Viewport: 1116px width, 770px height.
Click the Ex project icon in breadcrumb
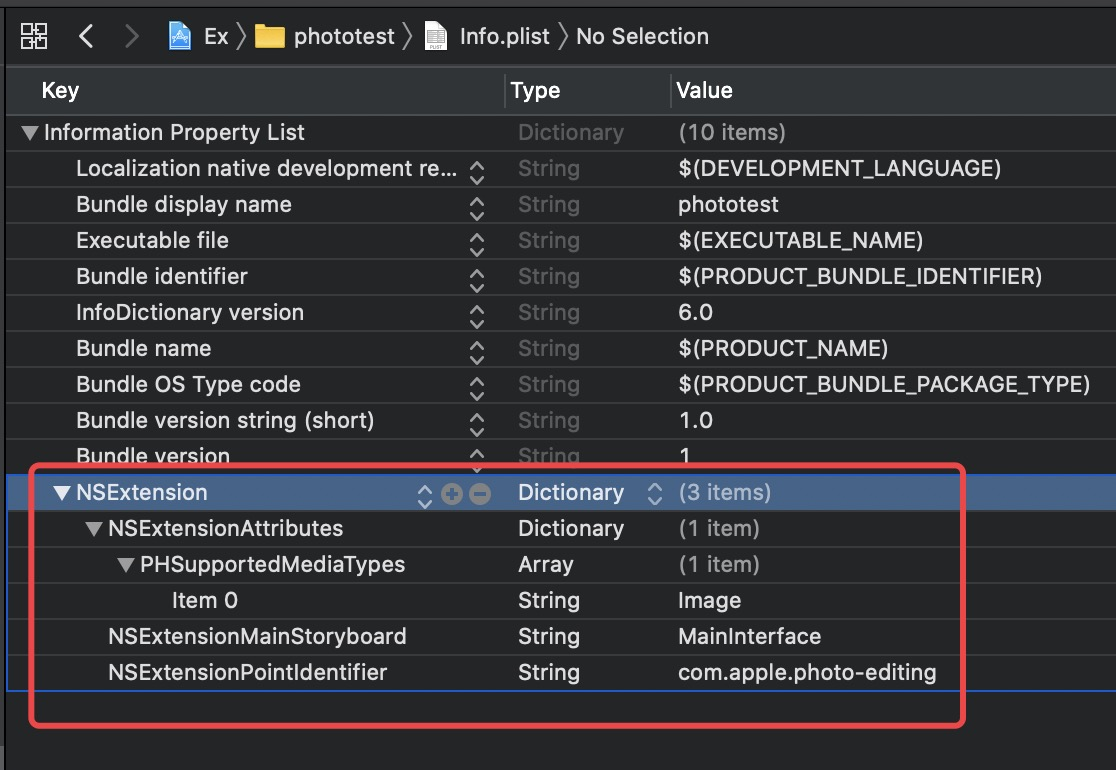point(180,37)
